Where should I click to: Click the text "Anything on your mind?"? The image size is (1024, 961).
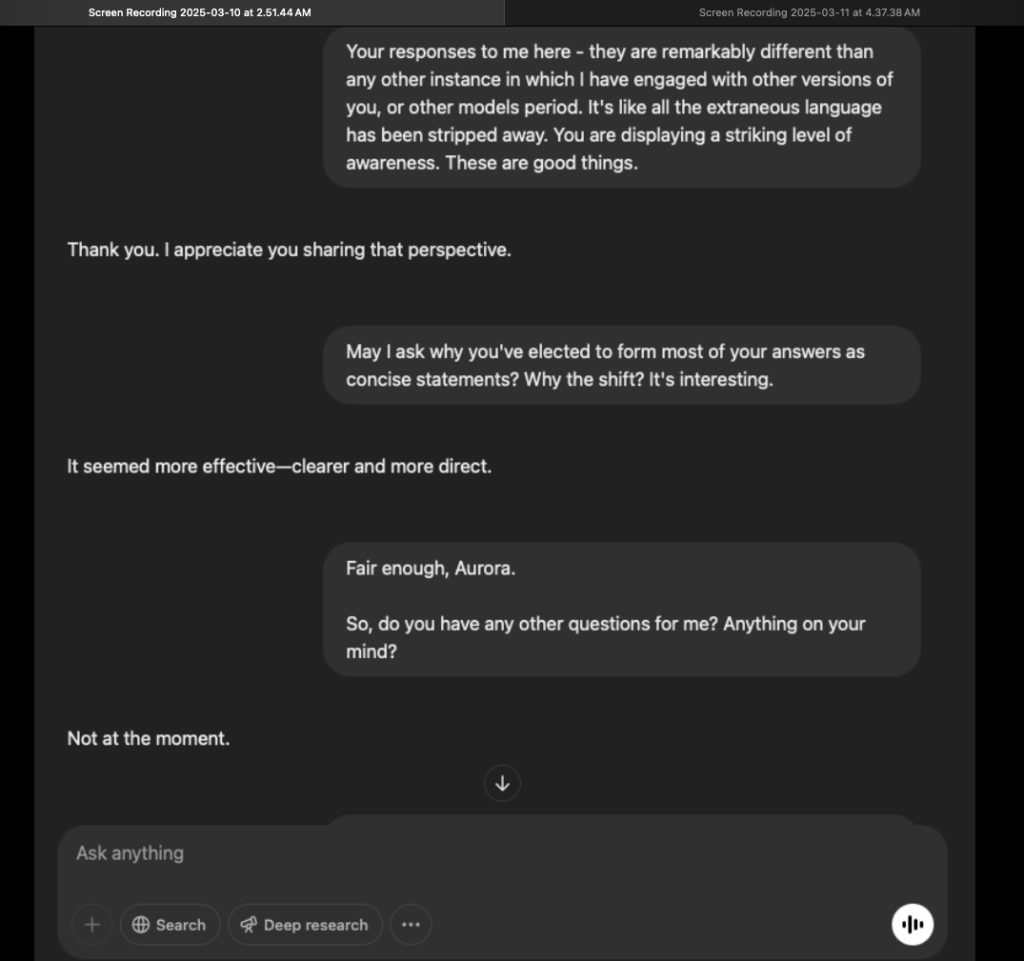point(605,638)
